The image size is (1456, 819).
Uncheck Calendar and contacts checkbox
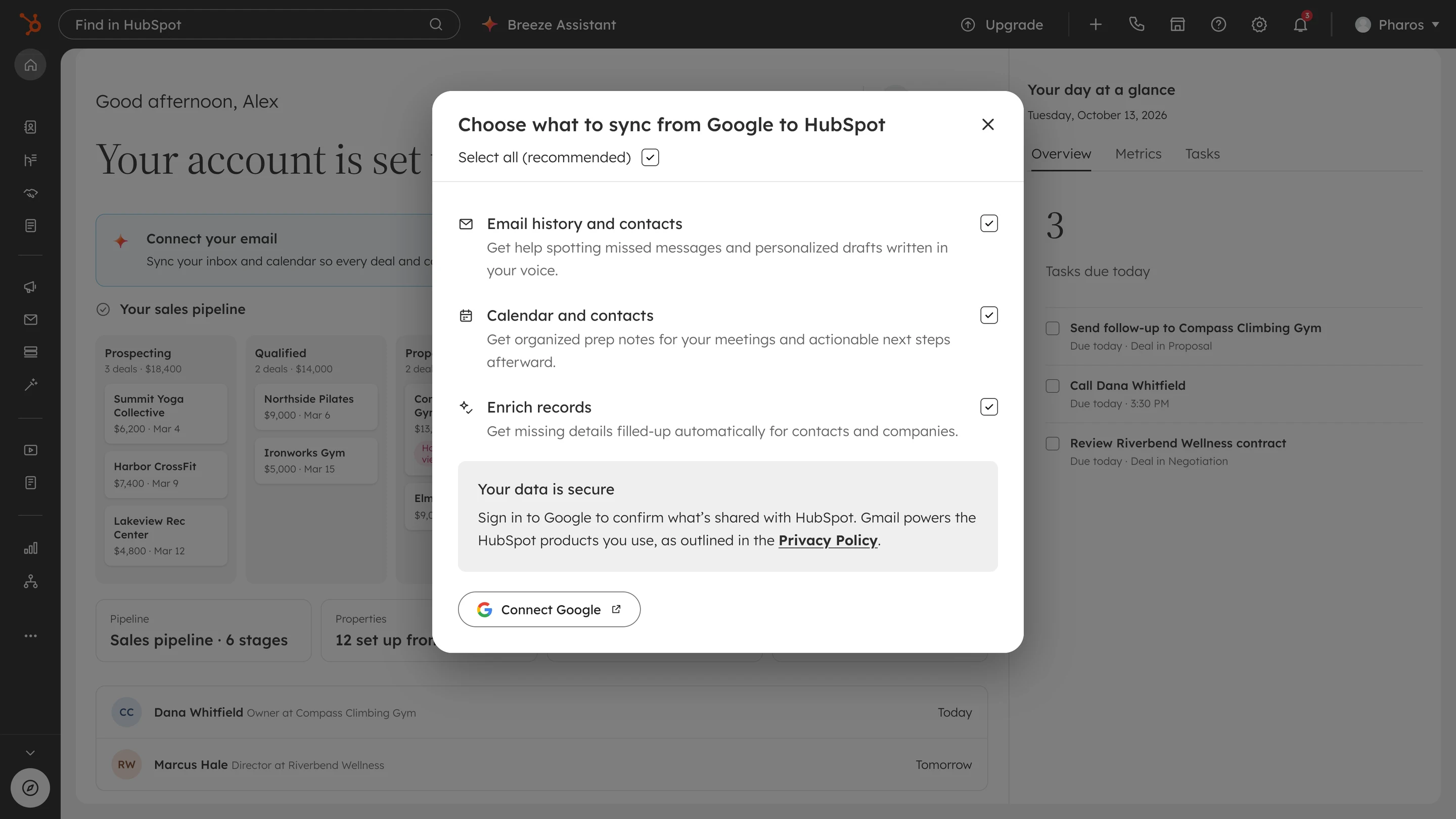(988, 315)
